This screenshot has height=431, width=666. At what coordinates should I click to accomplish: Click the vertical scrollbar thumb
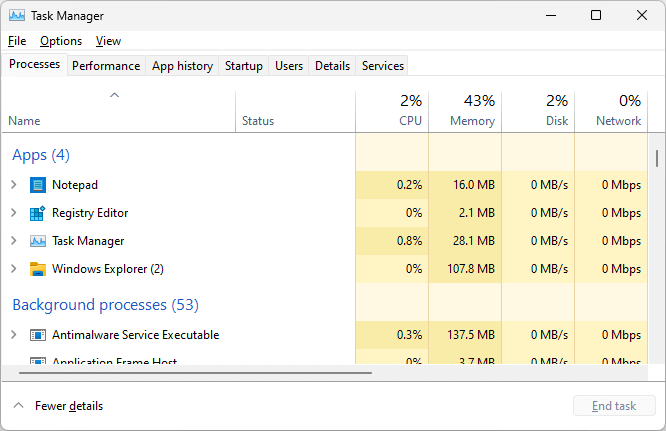657,158
